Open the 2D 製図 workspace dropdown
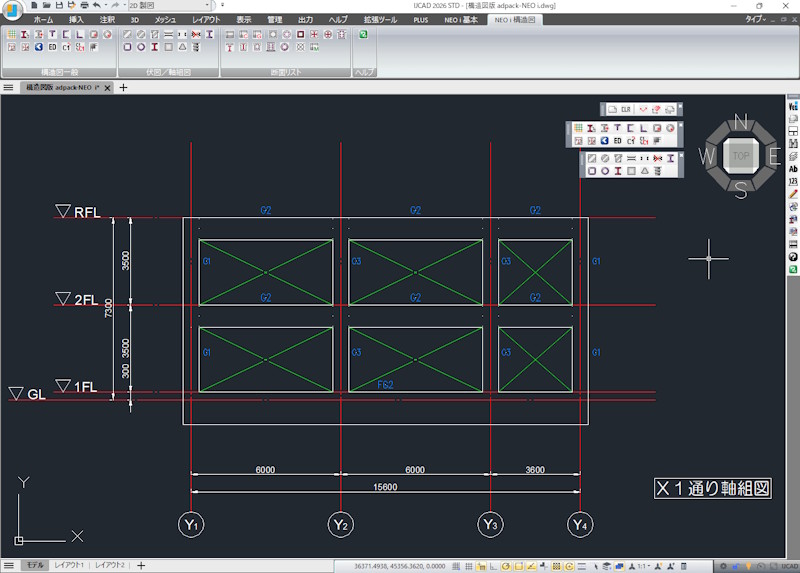Screen dimensions: 800x573 click(169, 5)
